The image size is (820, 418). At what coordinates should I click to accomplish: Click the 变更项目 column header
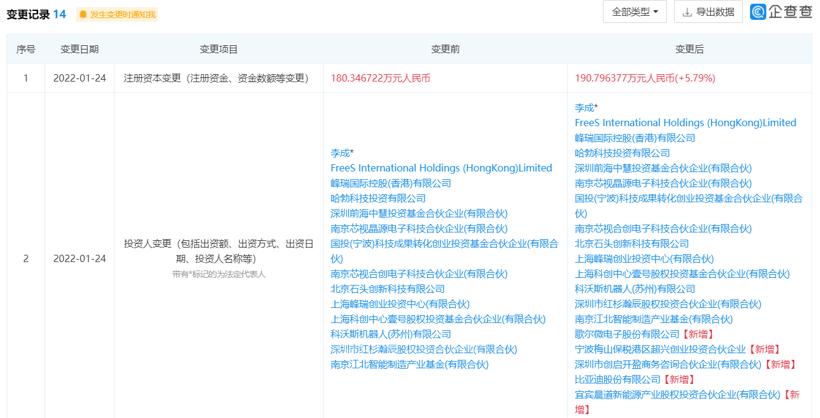tap(218, 48)
